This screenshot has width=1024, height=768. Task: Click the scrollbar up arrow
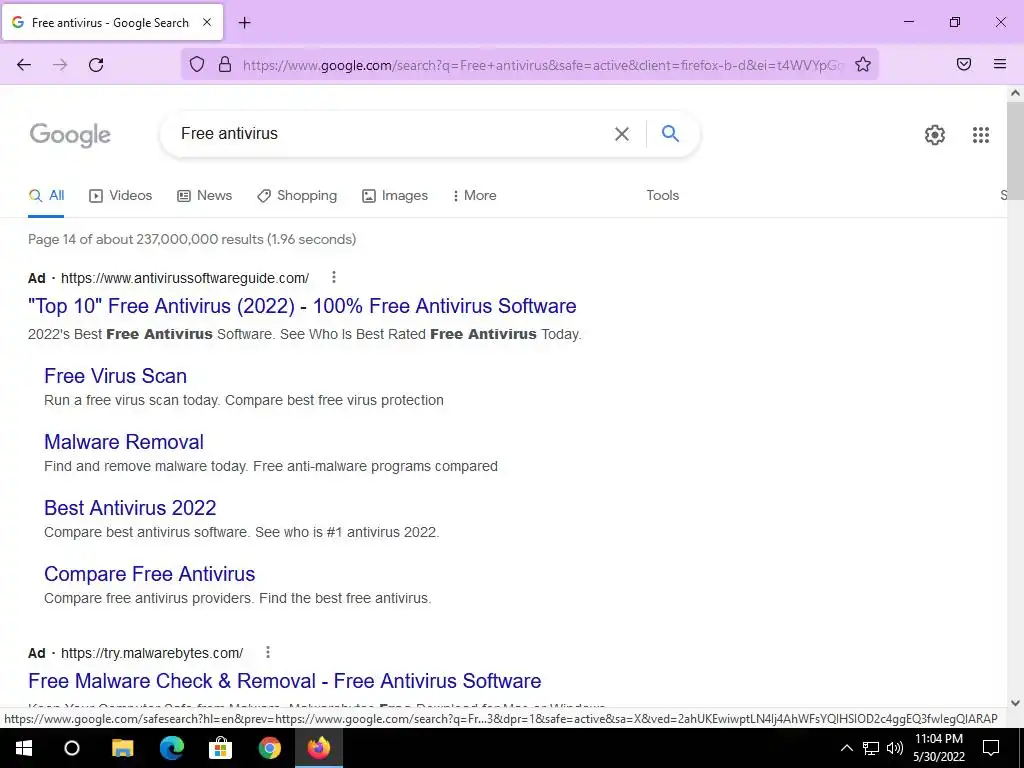[x=1015, y=93]
